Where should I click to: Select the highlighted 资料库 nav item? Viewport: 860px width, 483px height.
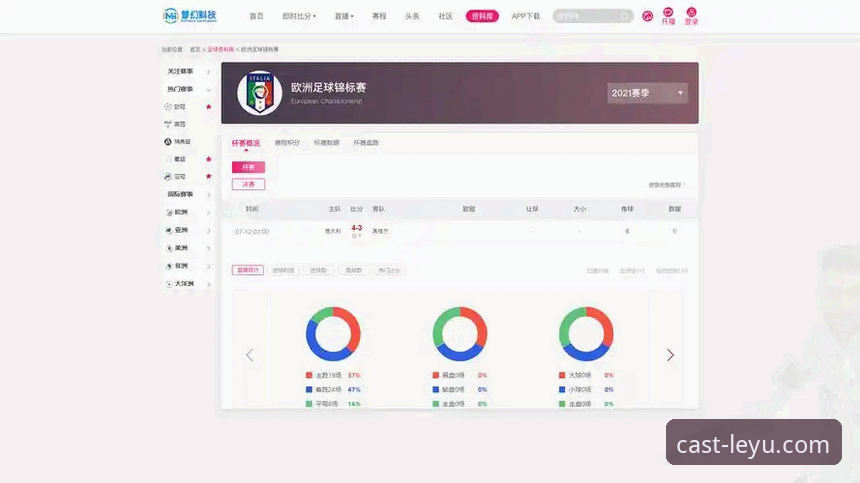click(x=482, y=16)
